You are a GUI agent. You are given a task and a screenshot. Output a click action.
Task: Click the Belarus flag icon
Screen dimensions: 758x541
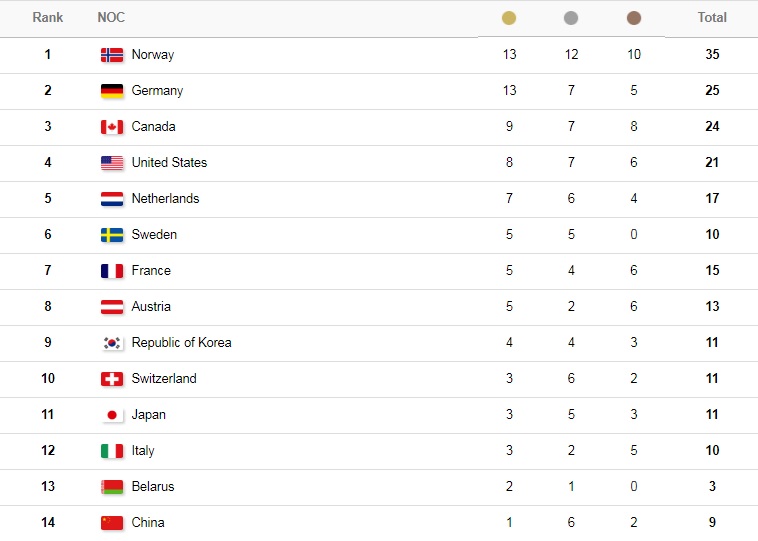pos(112,487)
